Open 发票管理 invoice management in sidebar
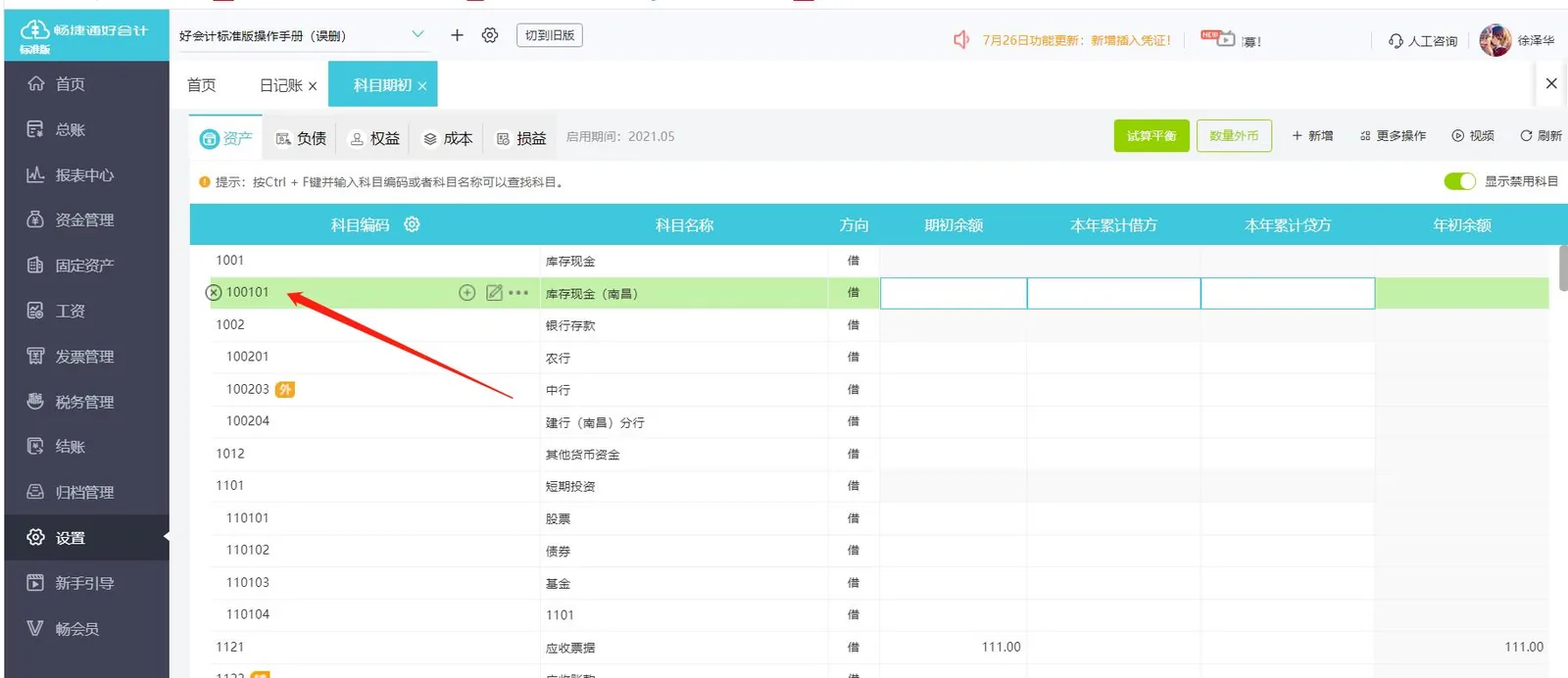Screen dimensions: 1568x678 coord(71,357)
